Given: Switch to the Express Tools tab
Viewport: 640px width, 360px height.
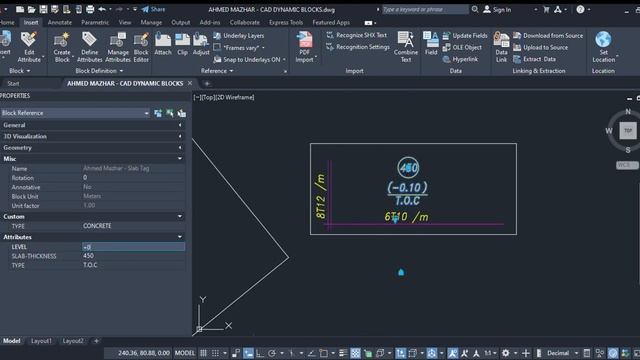Looking at the screenshot, I should 286,22.
